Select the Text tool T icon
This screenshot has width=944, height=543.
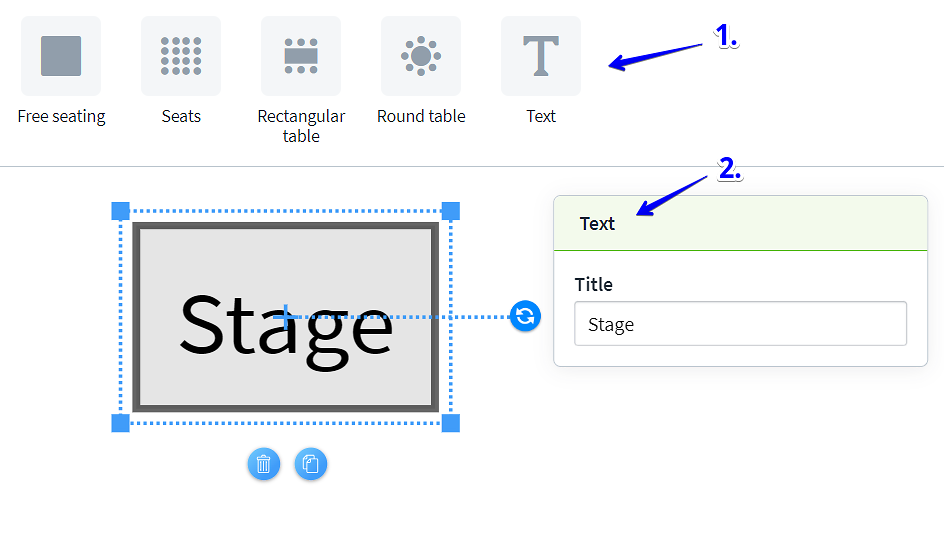click(x=541, y=56)
